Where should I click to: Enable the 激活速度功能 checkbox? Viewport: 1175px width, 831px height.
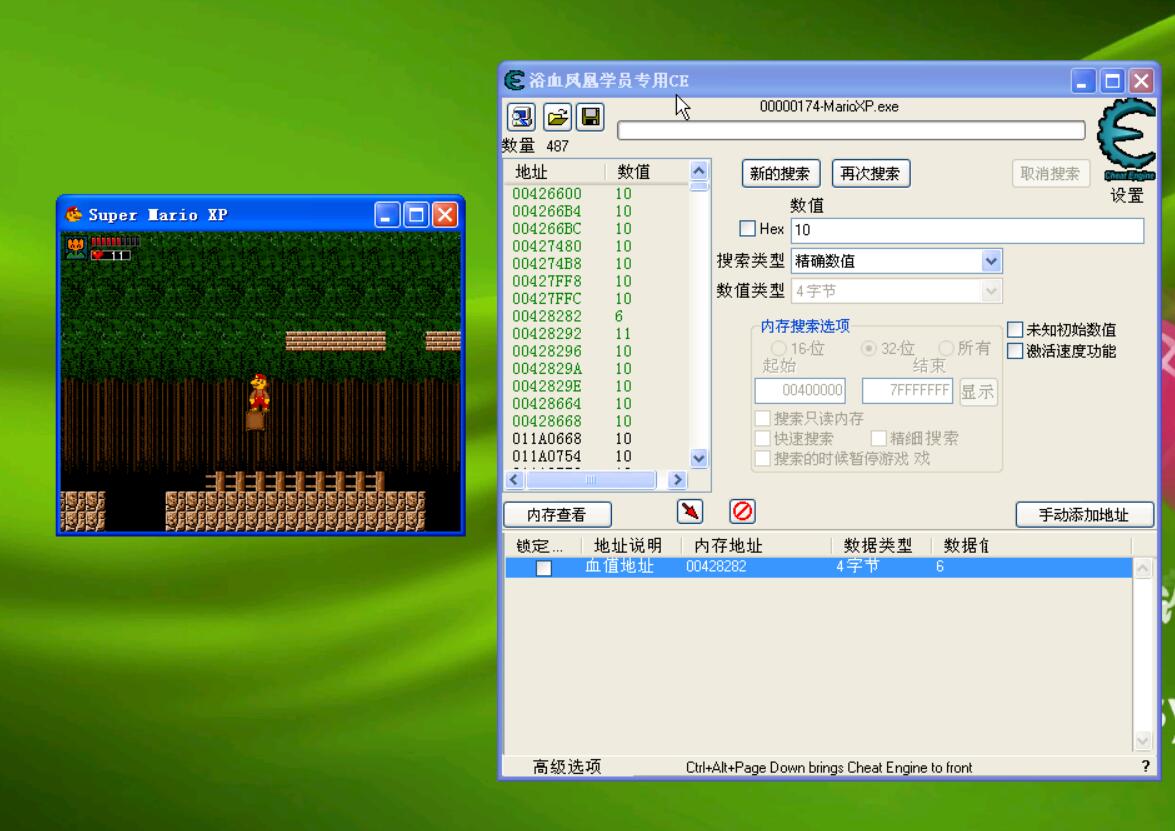coord(1015,351)
